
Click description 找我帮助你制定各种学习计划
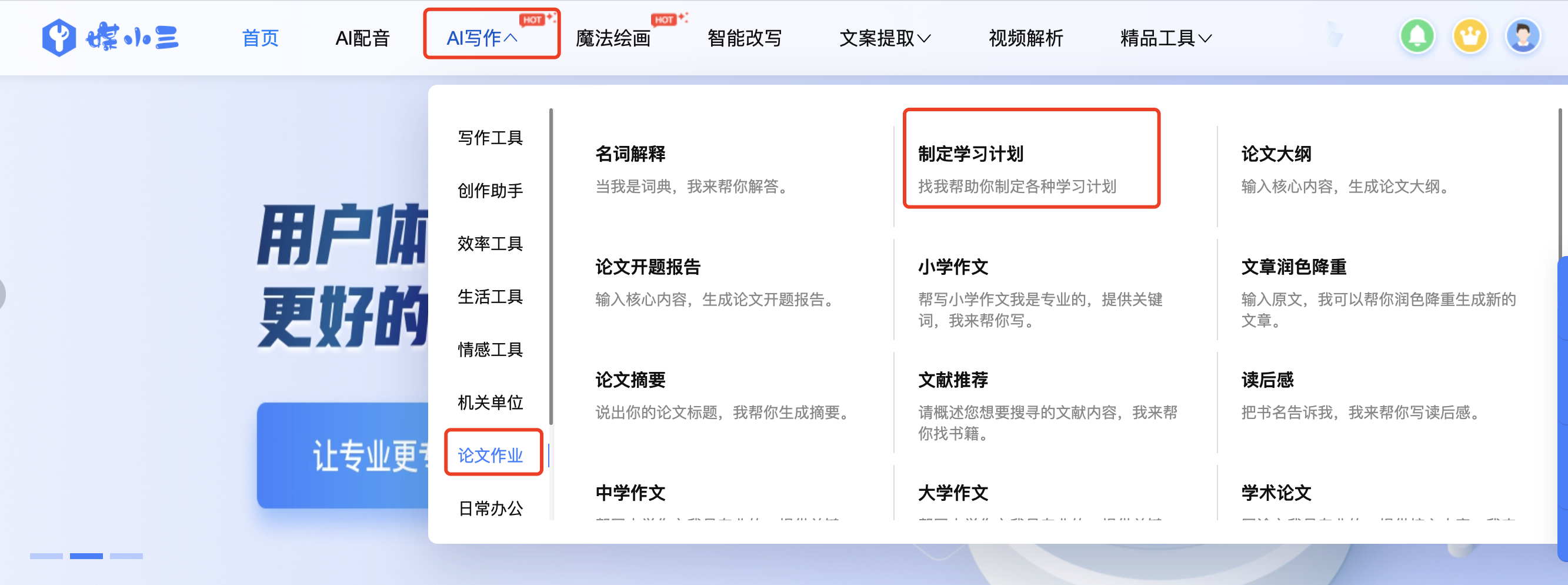point(1017,187)
